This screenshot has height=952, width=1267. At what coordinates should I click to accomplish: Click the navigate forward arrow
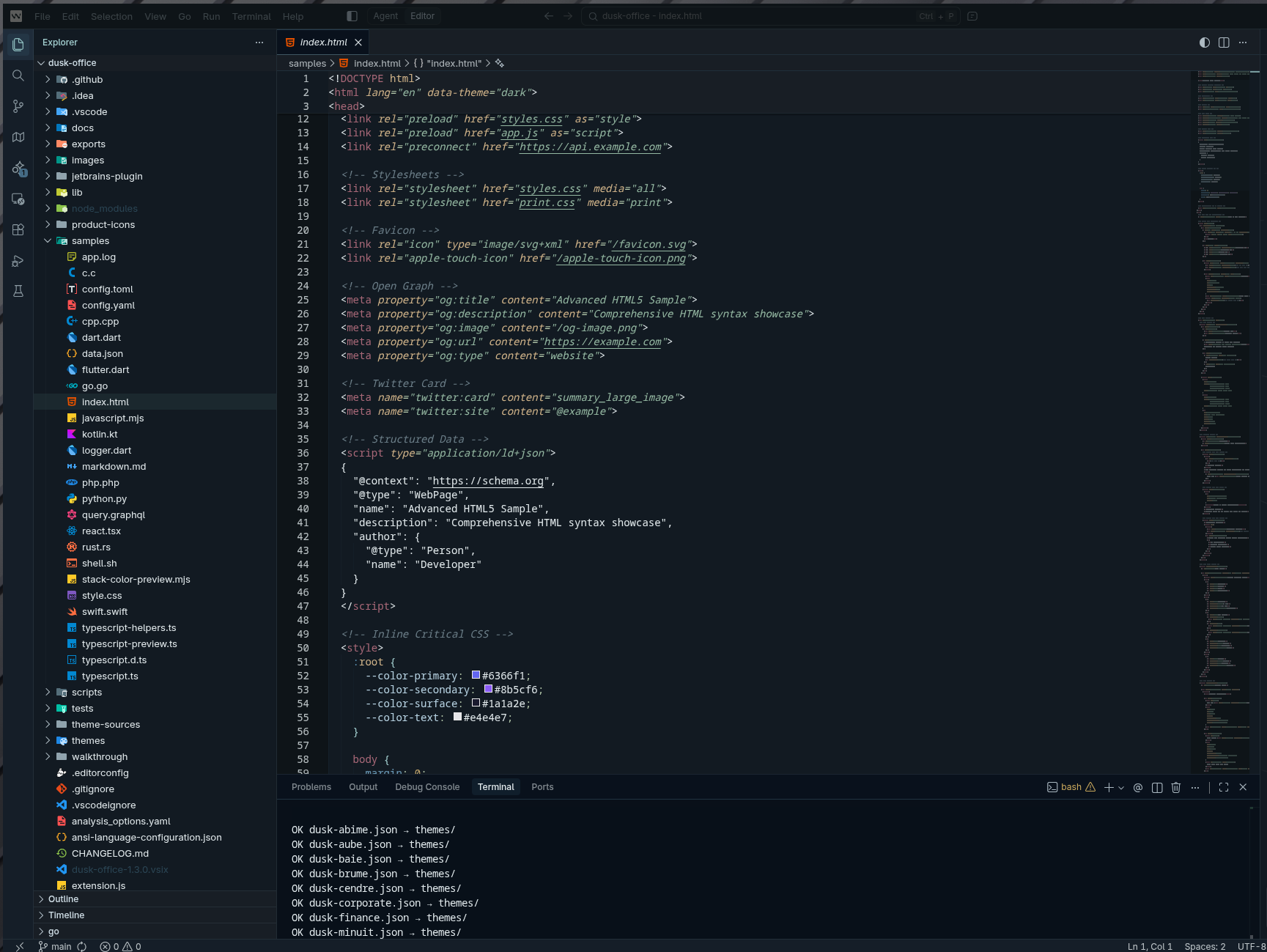(568, 16)
